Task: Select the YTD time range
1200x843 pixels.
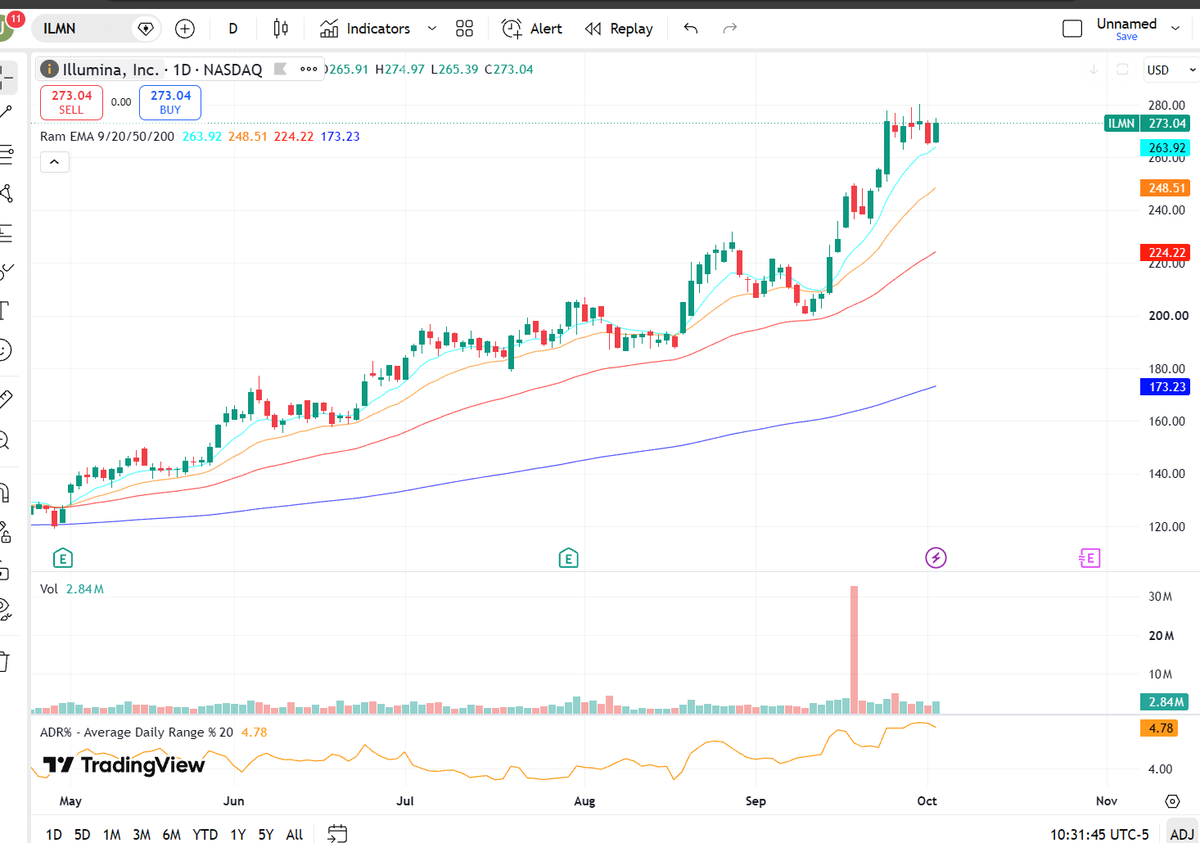Action: [205, 834]
